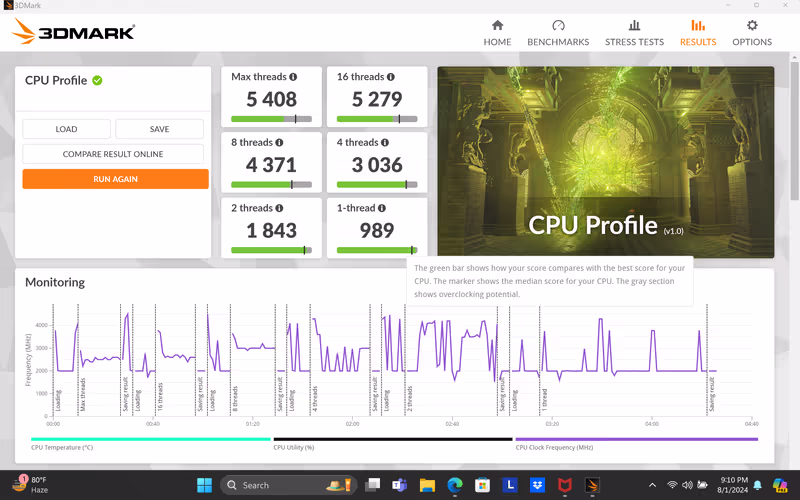Click the Save button
Screen dimensions: 800x500
[159, 129]
